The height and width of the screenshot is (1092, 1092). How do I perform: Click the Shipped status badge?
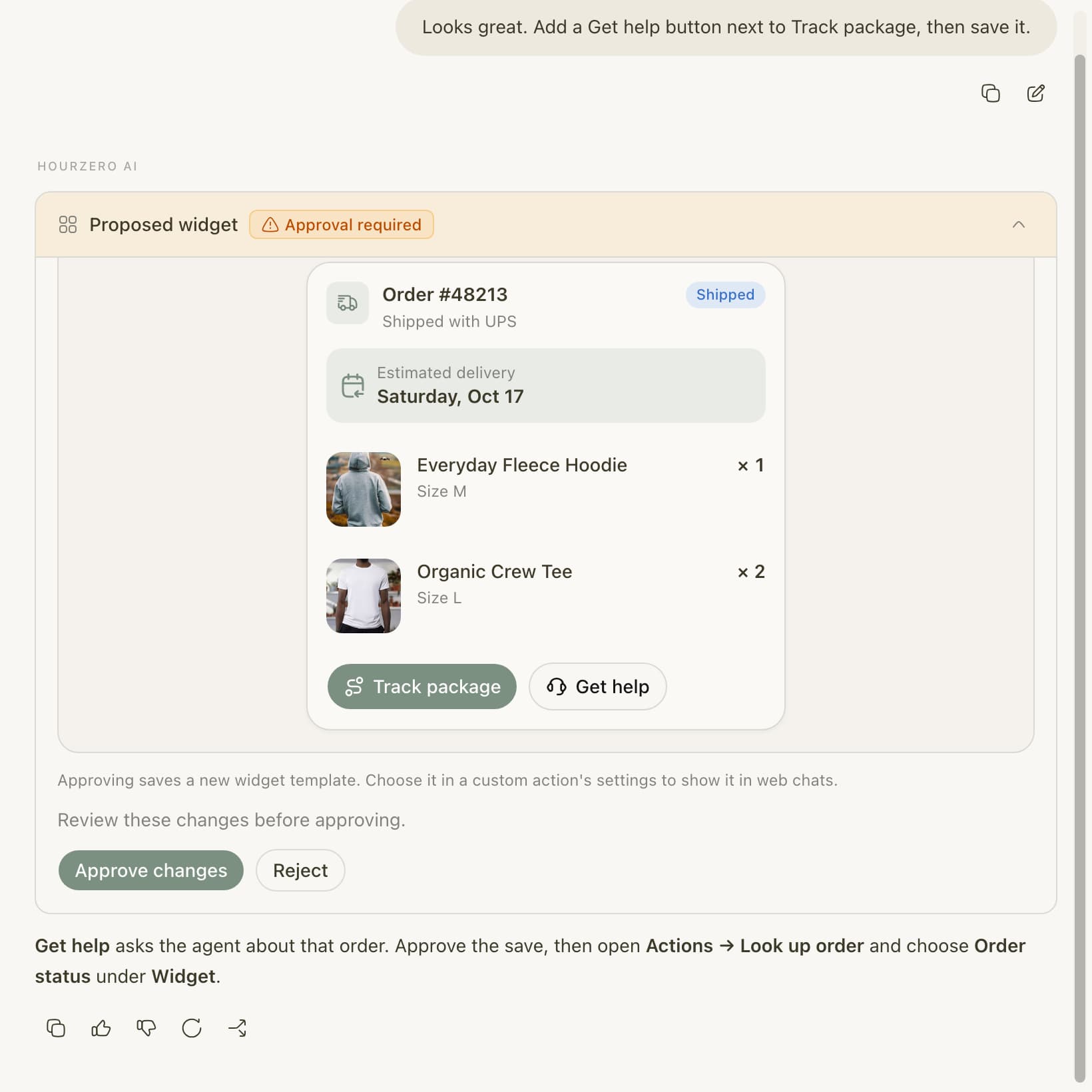click(x=726, y=295)
